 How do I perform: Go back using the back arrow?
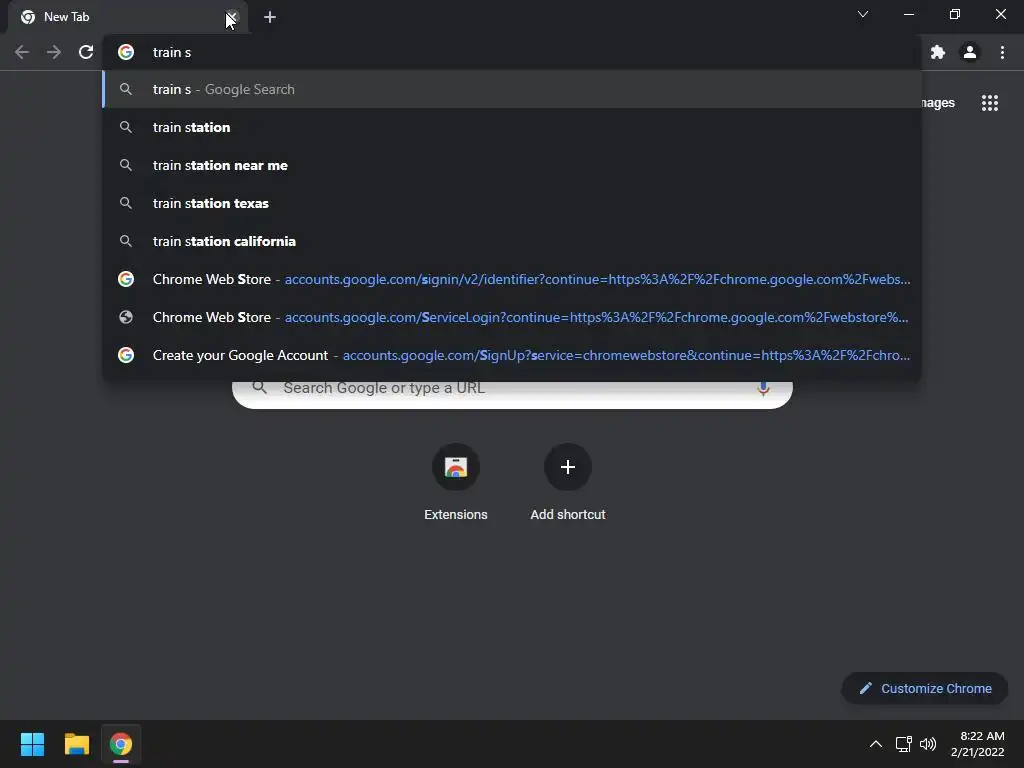tap(22, 52)
